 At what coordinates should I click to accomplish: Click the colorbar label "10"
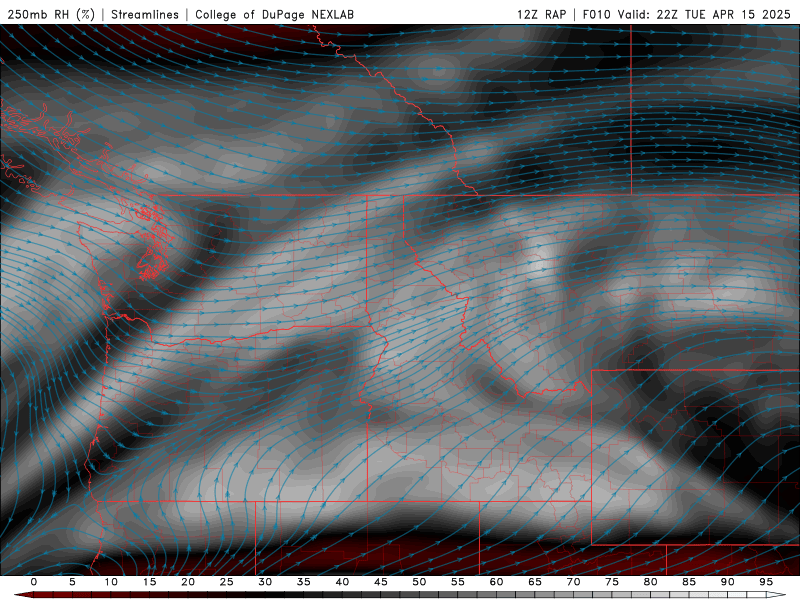click(111, 582)
